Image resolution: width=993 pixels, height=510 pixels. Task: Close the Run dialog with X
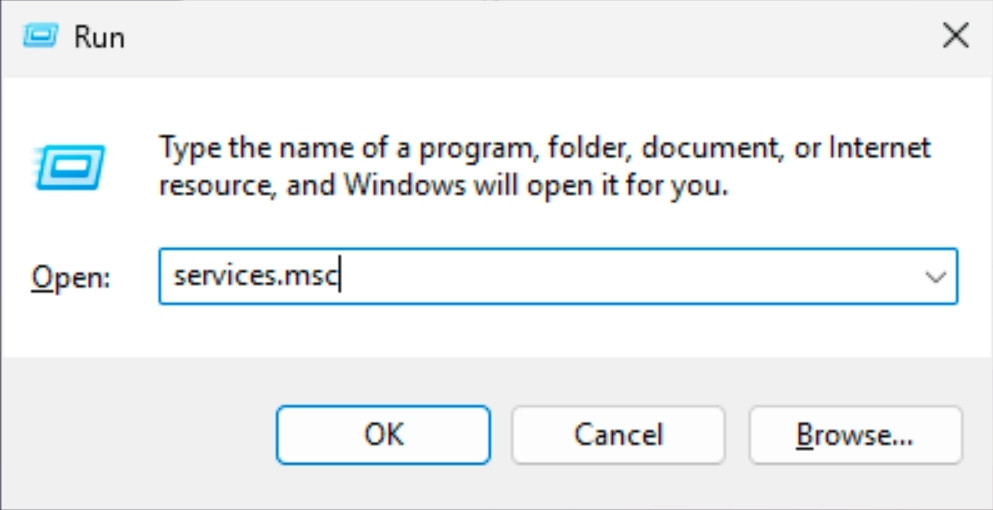pos(956,37)
